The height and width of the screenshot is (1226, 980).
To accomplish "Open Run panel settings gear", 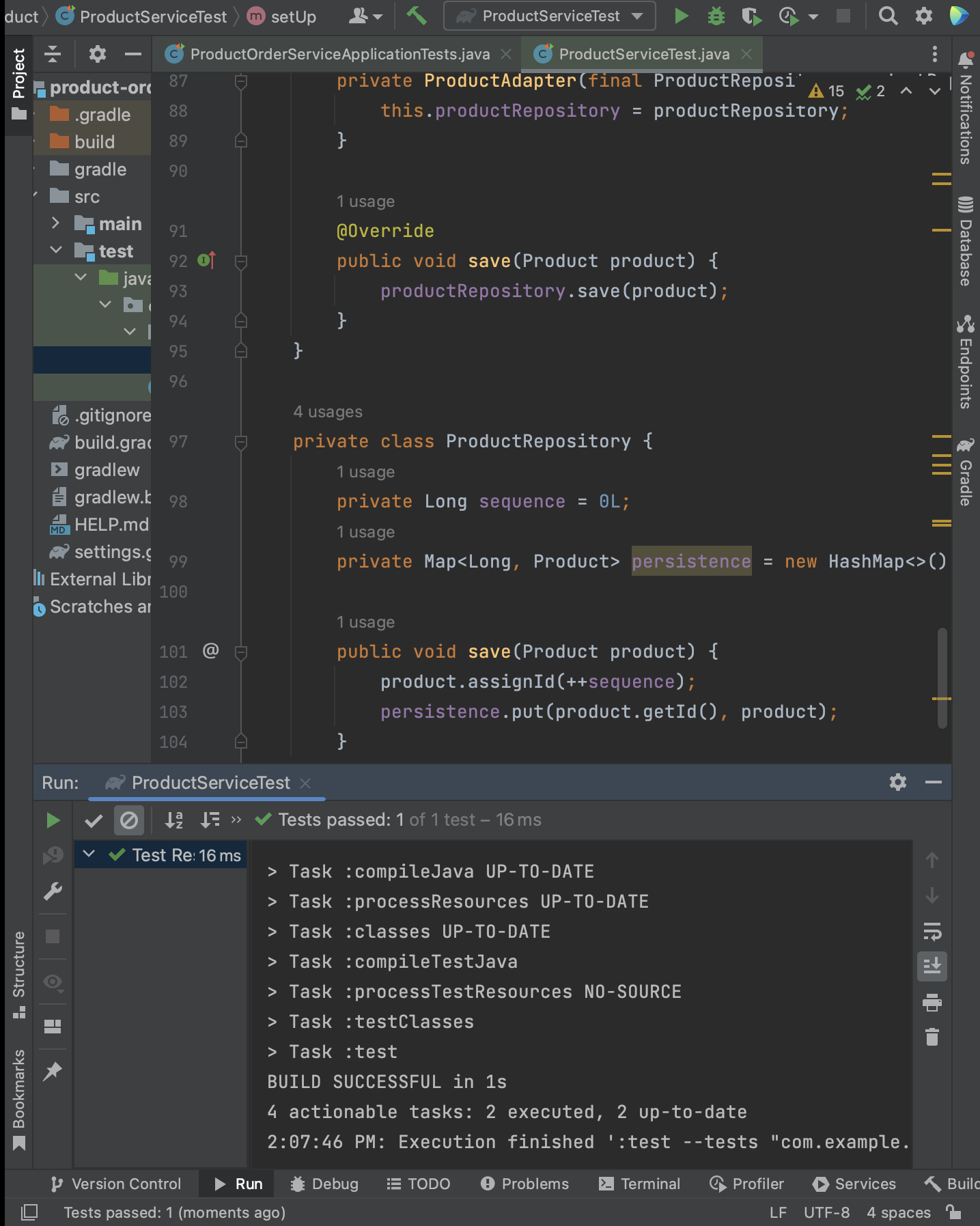I will pos(897,782).
